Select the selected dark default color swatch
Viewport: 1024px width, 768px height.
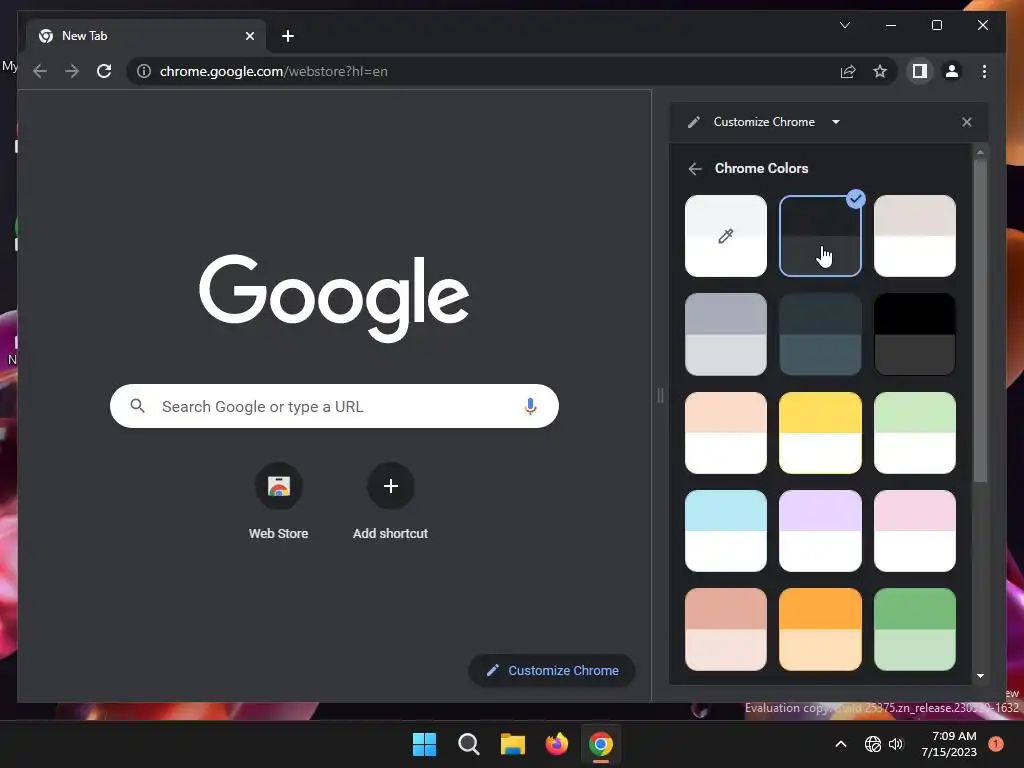[820, 236]
